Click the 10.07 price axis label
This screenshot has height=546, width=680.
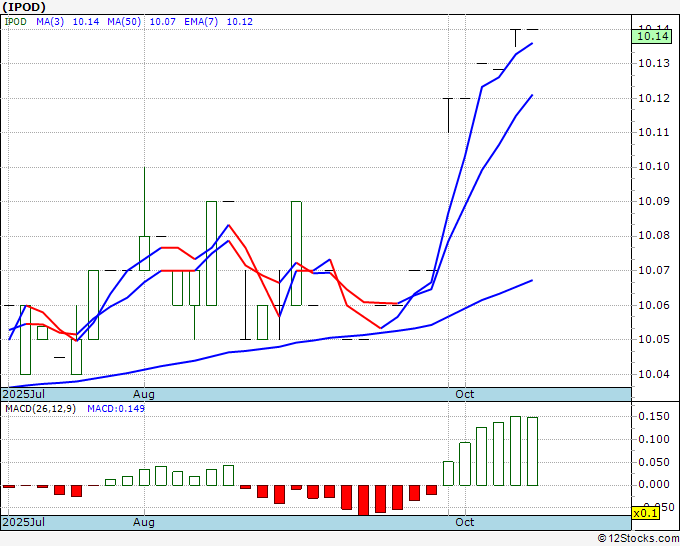tap(654, 271)
